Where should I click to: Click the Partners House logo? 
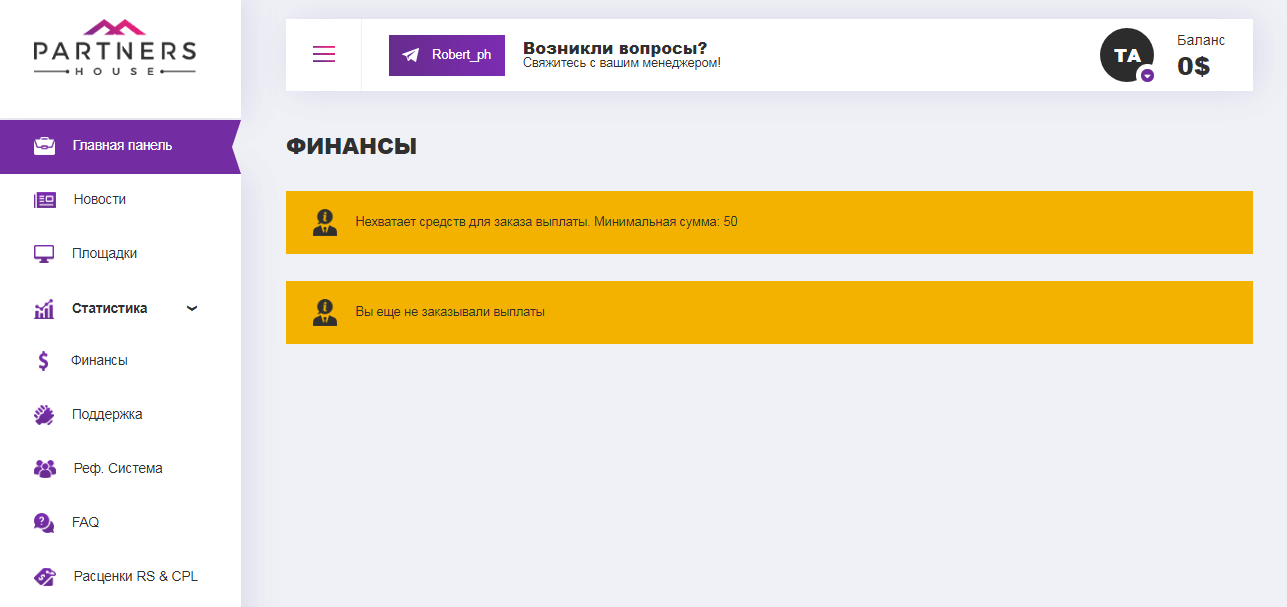(x=115, y=50)
